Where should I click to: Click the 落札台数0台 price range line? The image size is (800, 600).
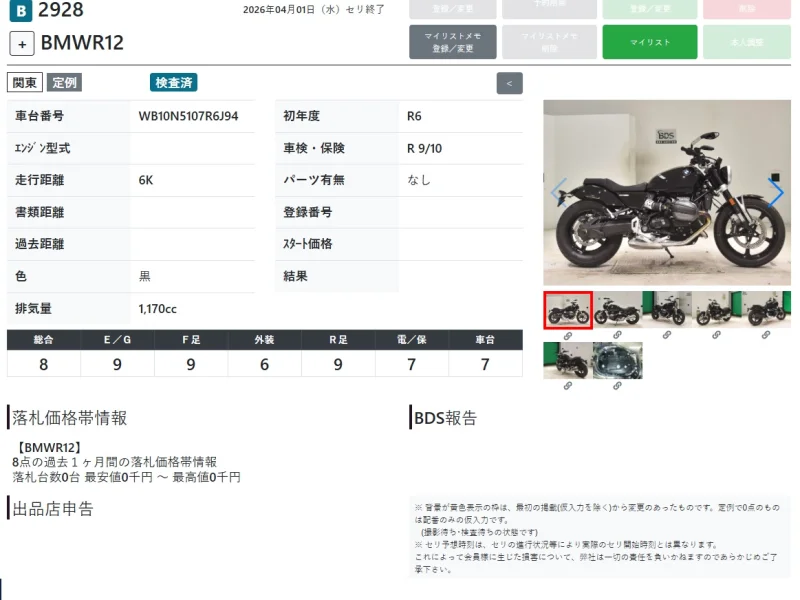click(x=127, y=478)
